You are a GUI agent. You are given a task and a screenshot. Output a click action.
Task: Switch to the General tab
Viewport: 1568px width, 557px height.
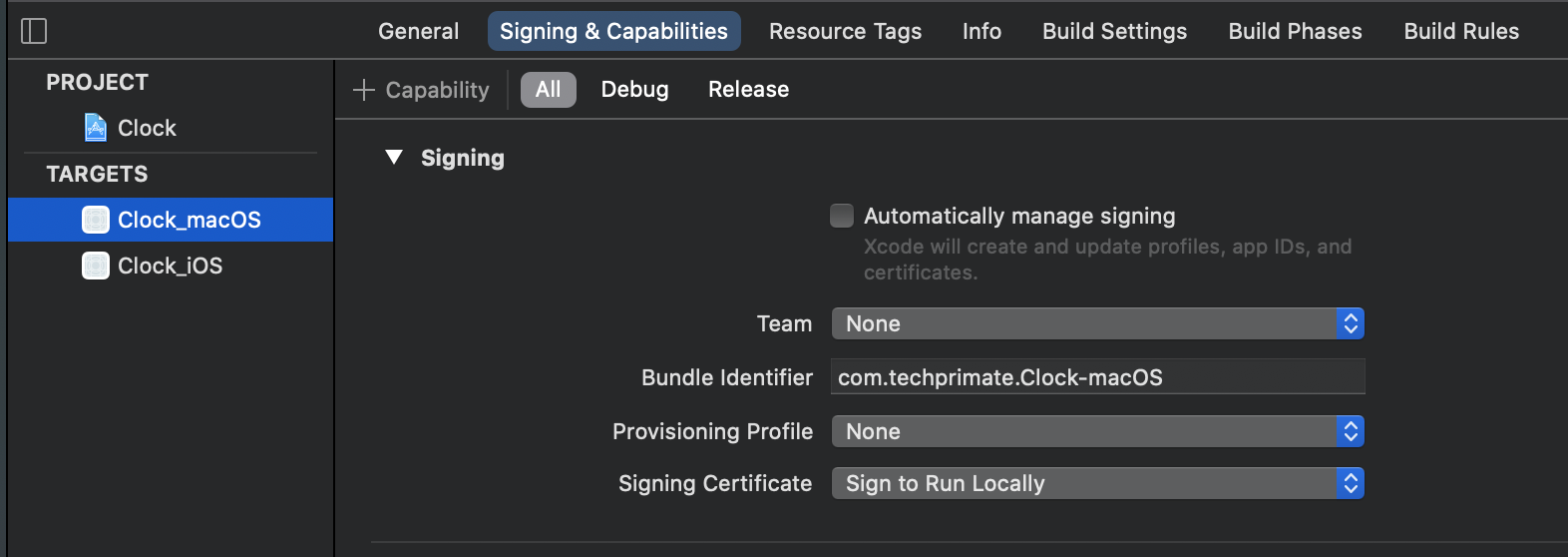click(x=418, y=31)
